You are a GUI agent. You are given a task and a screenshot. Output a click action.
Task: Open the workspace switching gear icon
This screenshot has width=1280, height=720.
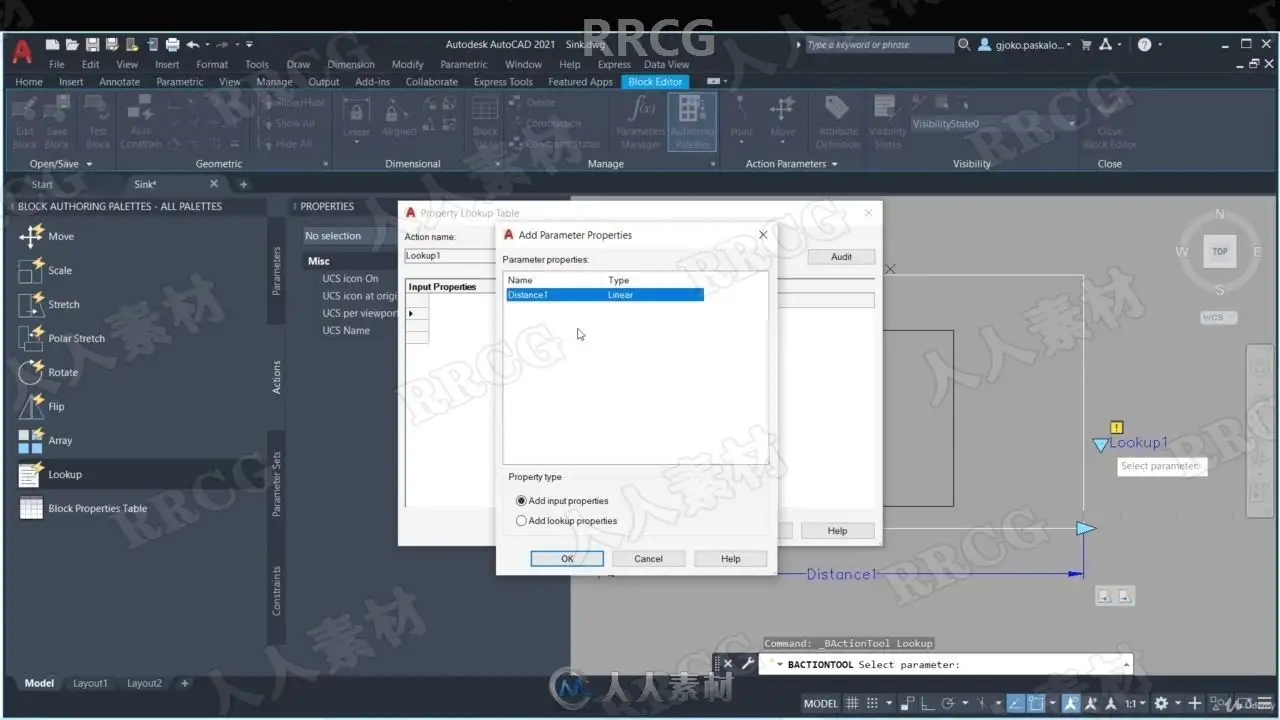coord(1161,703)
